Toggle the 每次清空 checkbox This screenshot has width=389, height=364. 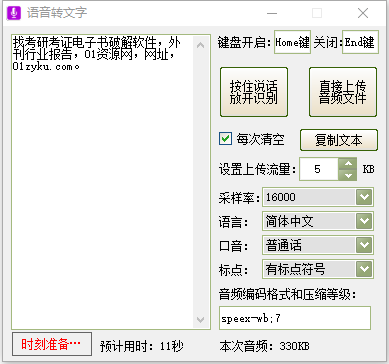(225, 138)
